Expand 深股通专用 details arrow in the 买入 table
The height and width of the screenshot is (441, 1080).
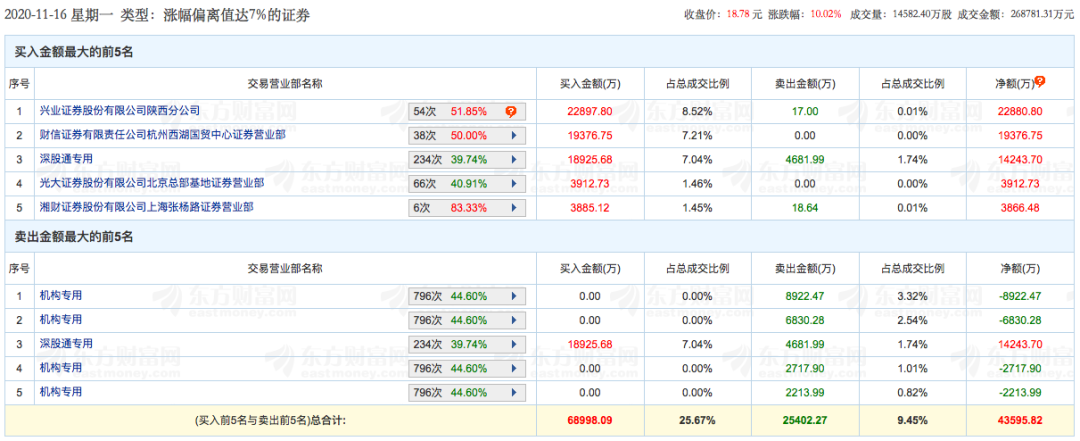(x=513, y=159)
